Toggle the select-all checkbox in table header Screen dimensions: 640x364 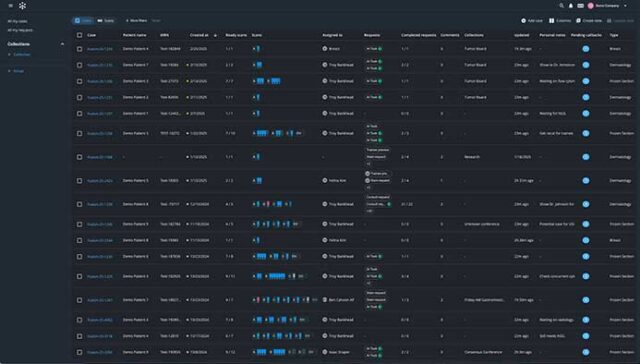80,35
